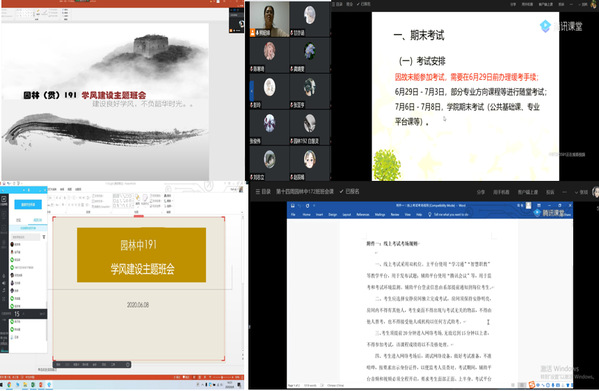Click 分享 in the lower Tencent Classroom bar
Screen dimensions: 599x391
[x=481, y=192]
